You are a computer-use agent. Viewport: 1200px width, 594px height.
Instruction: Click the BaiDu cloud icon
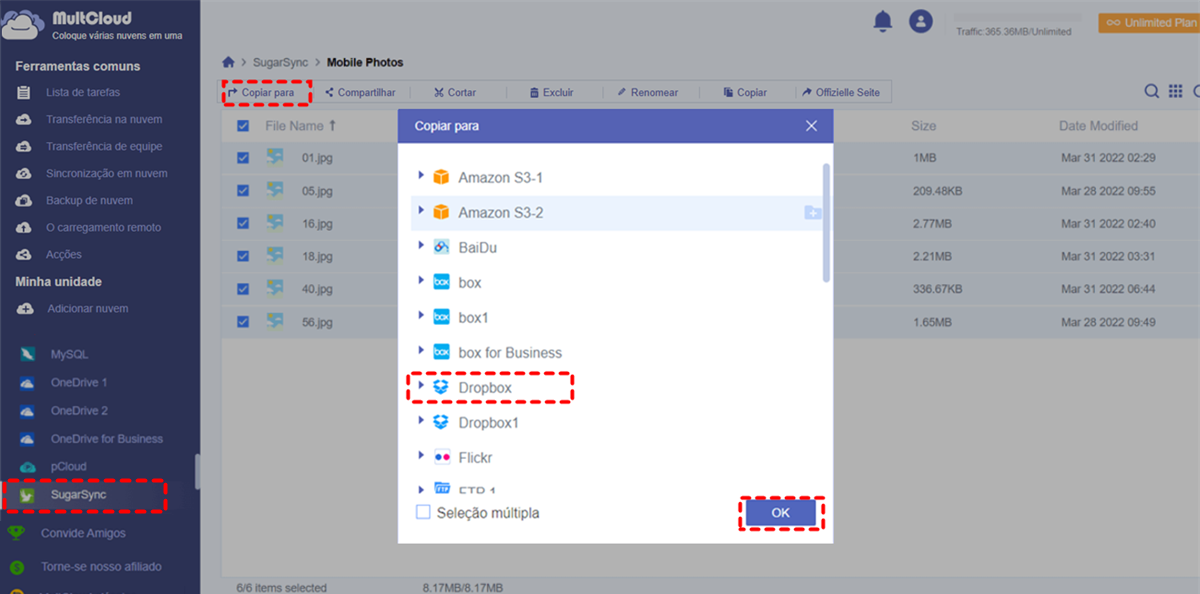(441, 247)
